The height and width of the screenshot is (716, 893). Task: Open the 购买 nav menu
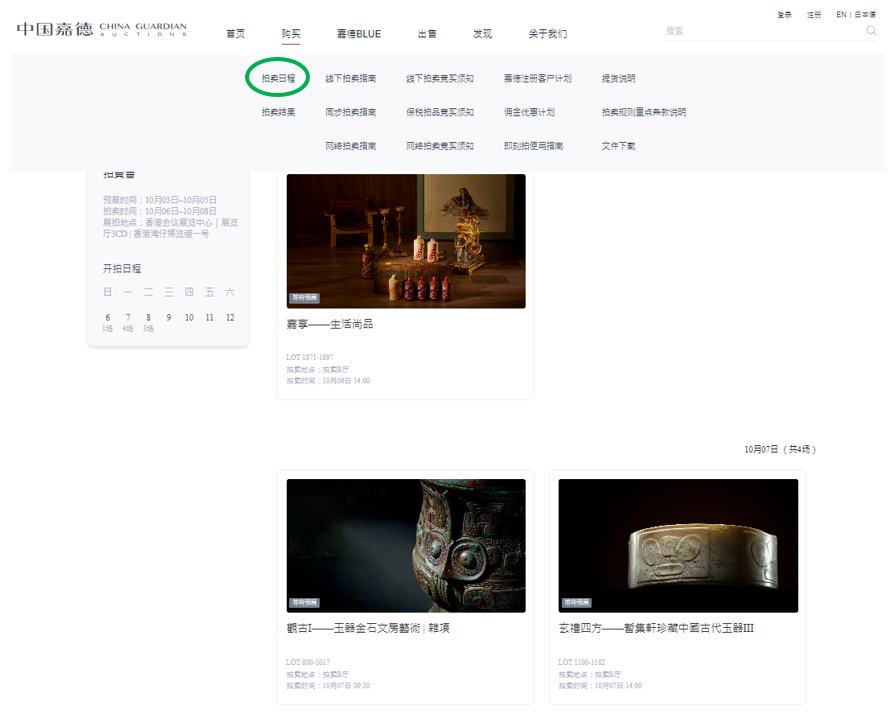pos(291,34)
